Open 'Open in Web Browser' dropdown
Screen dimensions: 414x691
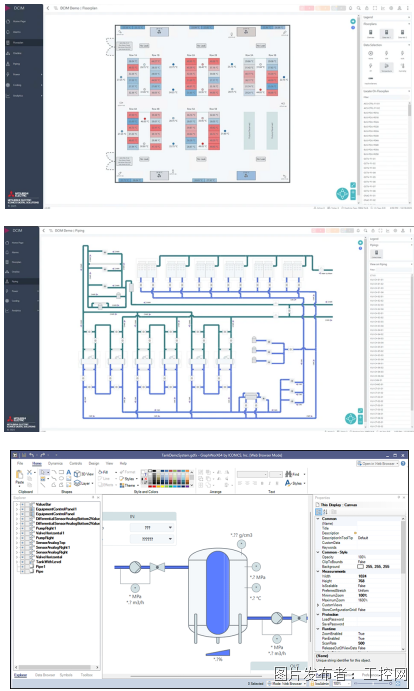397,464
